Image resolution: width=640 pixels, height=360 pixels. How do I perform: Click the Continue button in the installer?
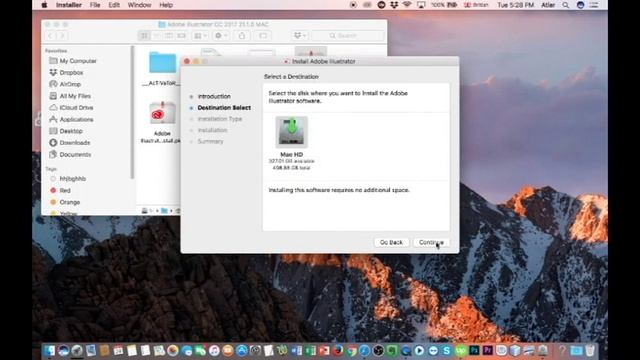pos(431,242)
